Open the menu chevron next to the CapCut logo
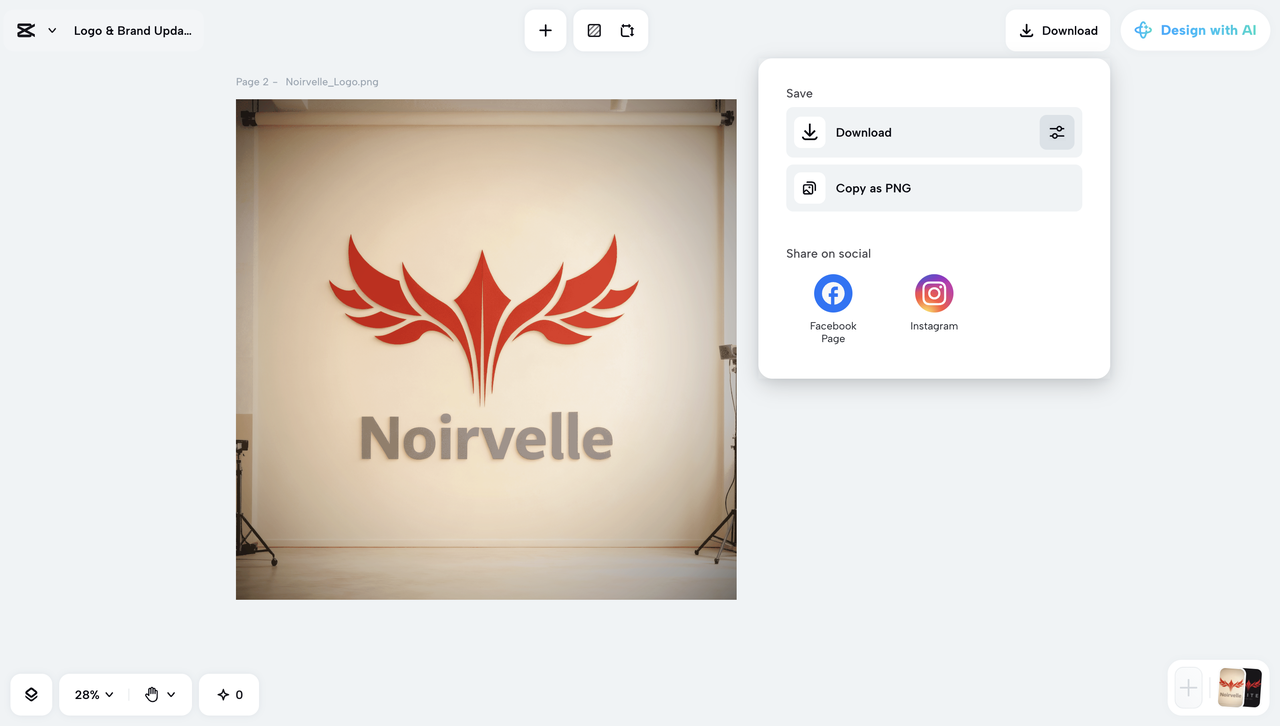 (x=52, y=30)
